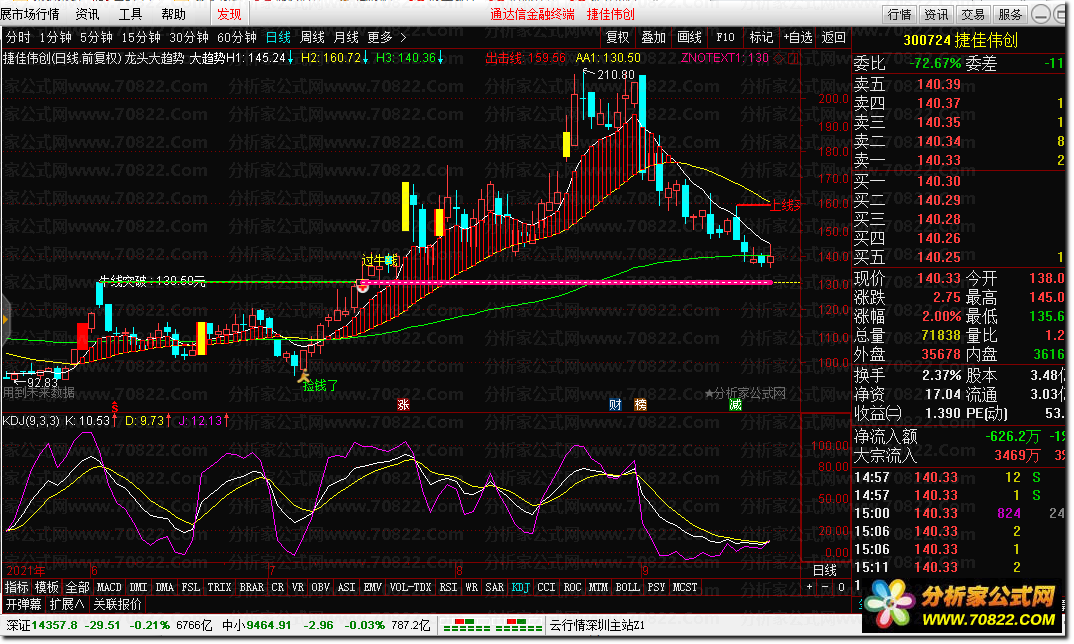Select the 日线 daily period tab
Screen dimensions: 1074x644
(278, 37)
